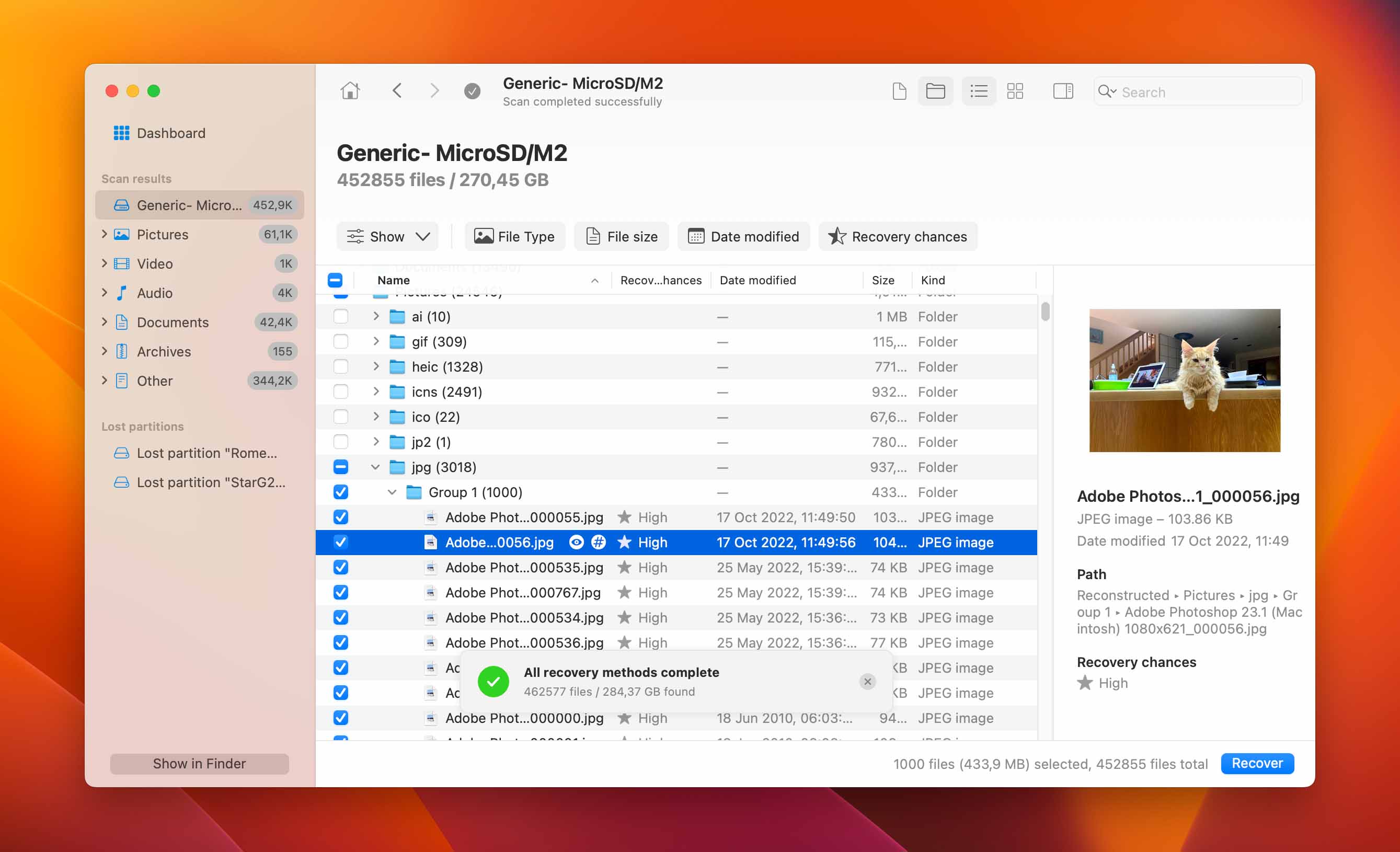Filter by File size
1400x852 pixels.
(622, 236)
